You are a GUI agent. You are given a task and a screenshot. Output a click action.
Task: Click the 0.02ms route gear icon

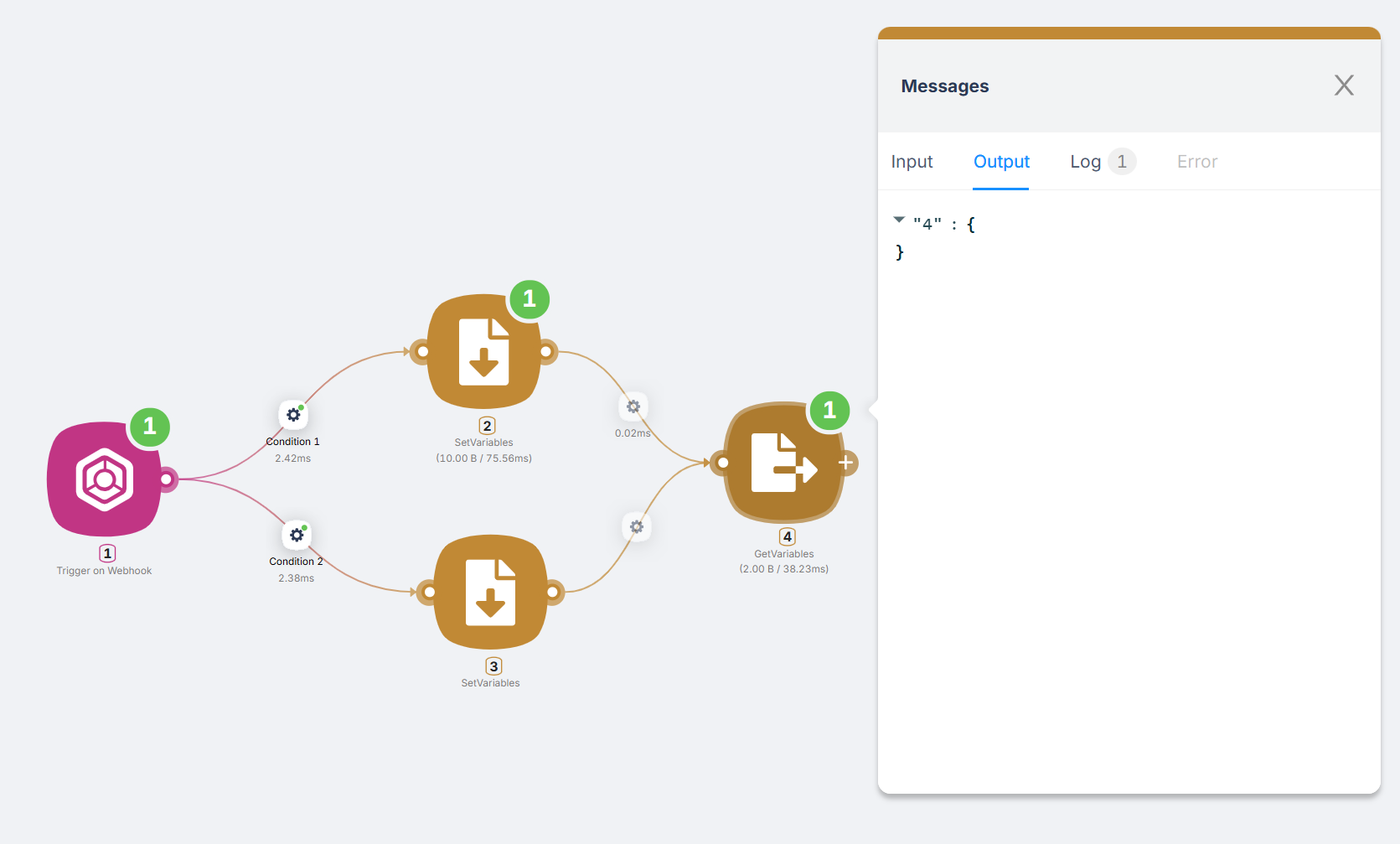633,406
